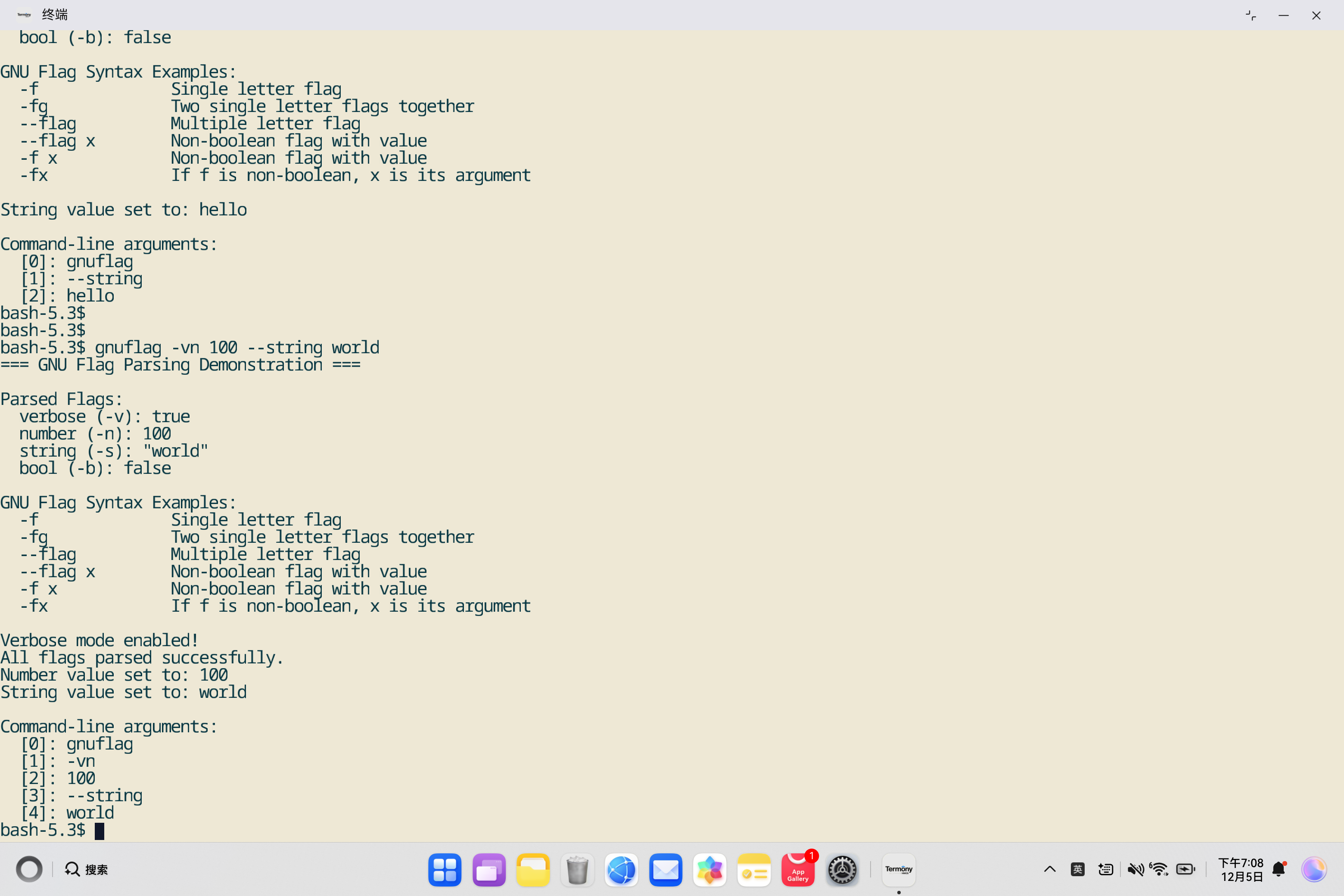Launch the blue globe browser icon

[x=621, y=870]
